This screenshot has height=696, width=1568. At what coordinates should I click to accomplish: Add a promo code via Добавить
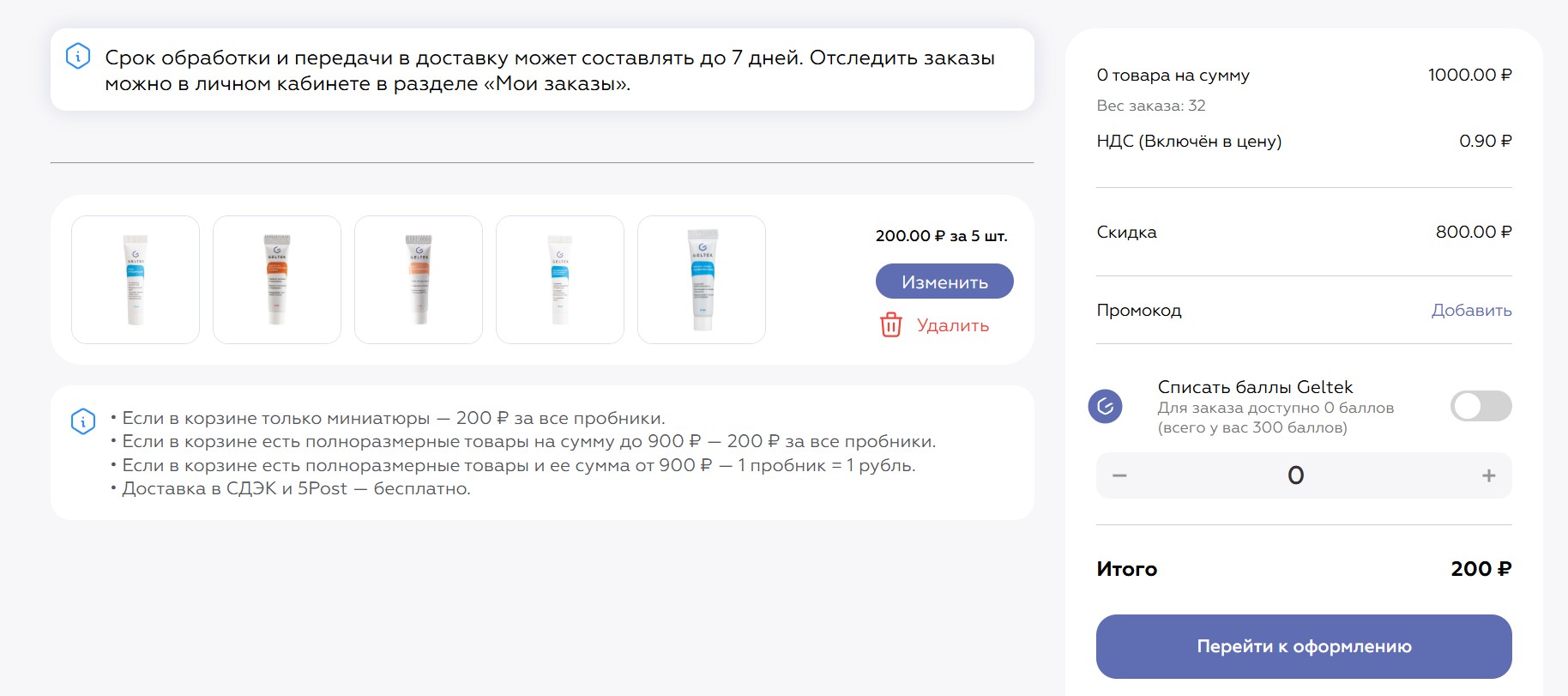1471,310
